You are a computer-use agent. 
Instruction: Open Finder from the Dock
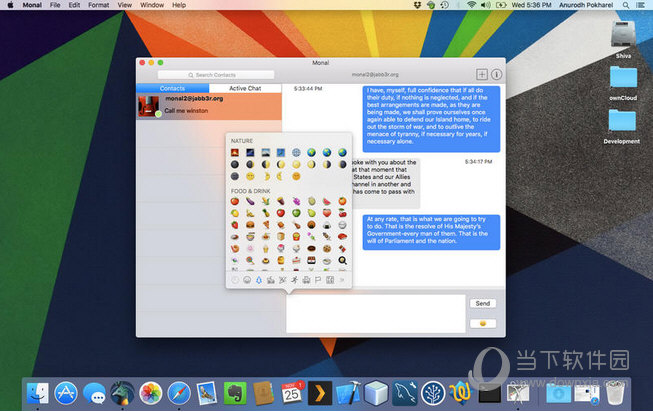(37, 393)
